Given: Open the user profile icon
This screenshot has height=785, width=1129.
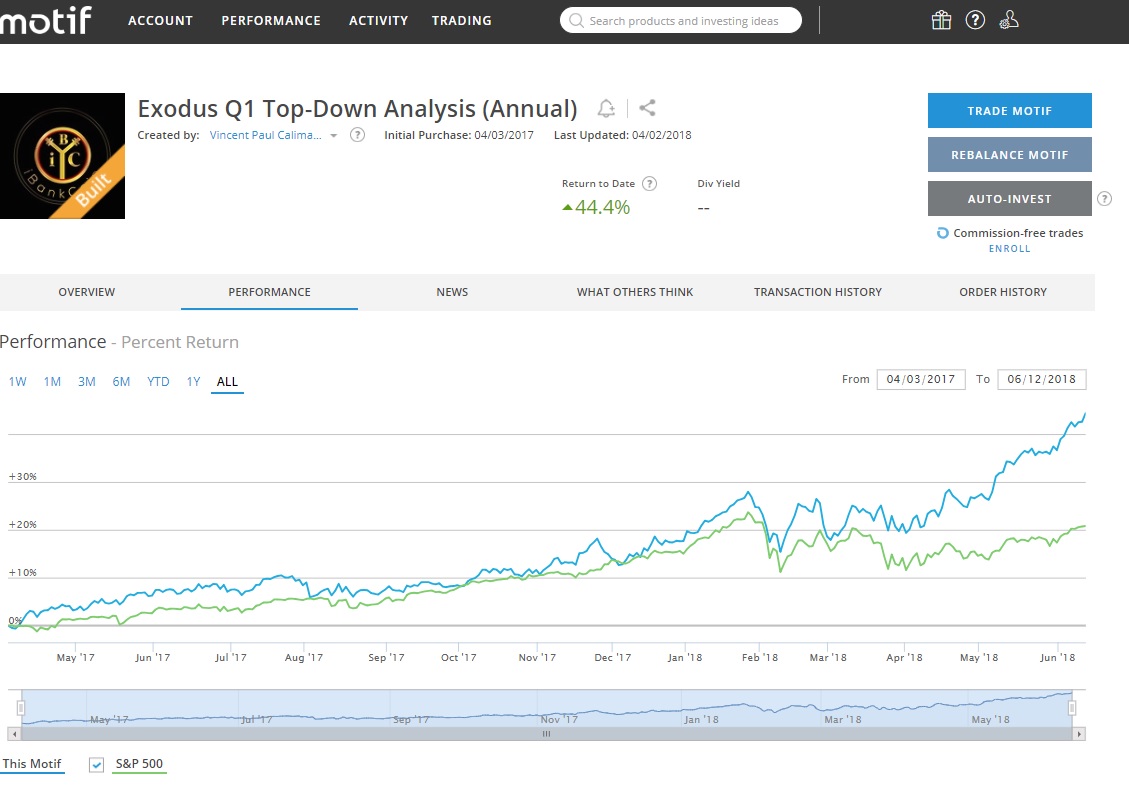Looking at the screenshot, I should pyautogui.click(x=1009, y=20).
